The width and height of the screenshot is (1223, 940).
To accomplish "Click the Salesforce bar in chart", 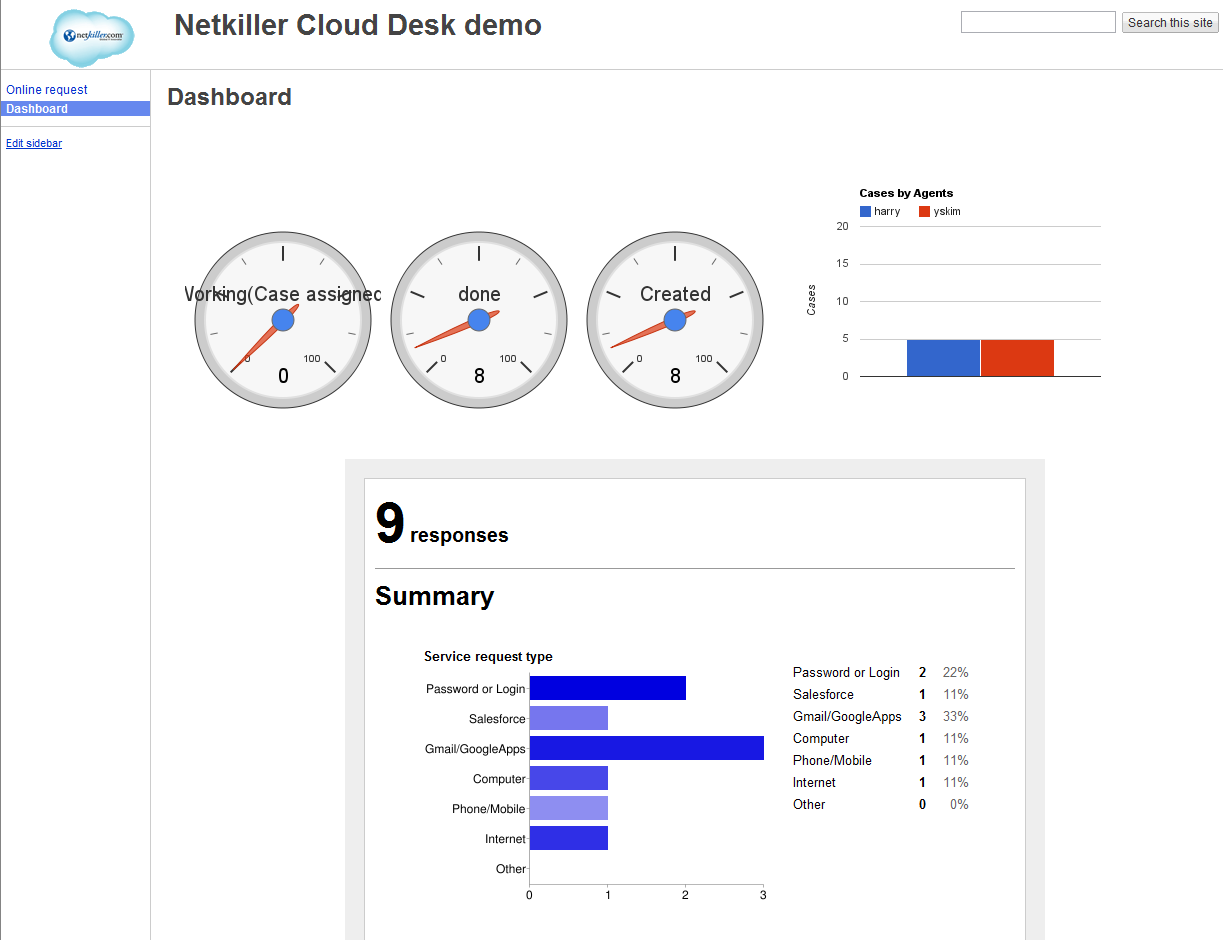I will click(568, 718).
